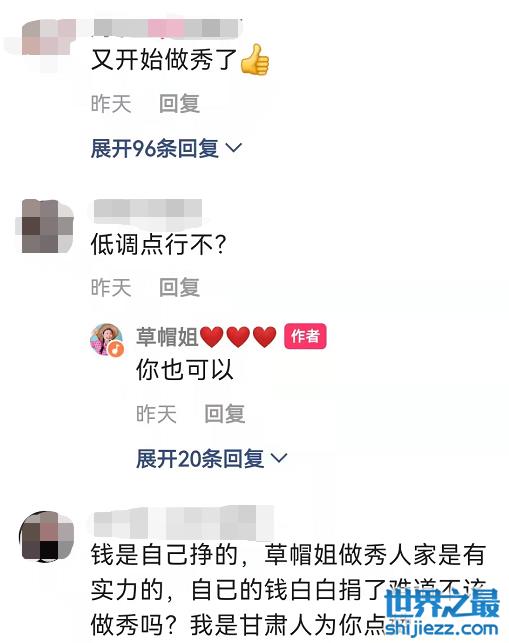
Task: Tap the avatar beside the 钱是自己挣的 comment
Action: click(x=46, y=536)
